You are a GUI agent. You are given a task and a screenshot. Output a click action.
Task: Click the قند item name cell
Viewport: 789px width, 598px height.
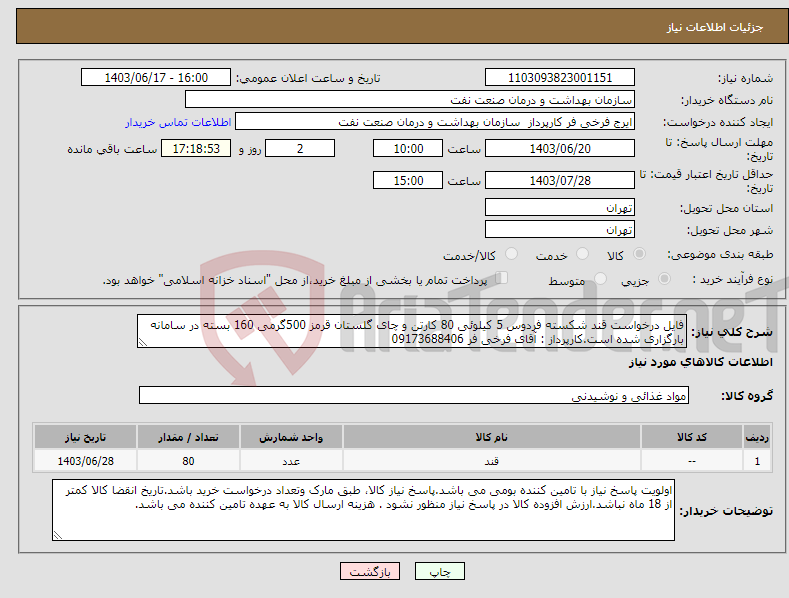pyautogui.click(x=491, y=461)
